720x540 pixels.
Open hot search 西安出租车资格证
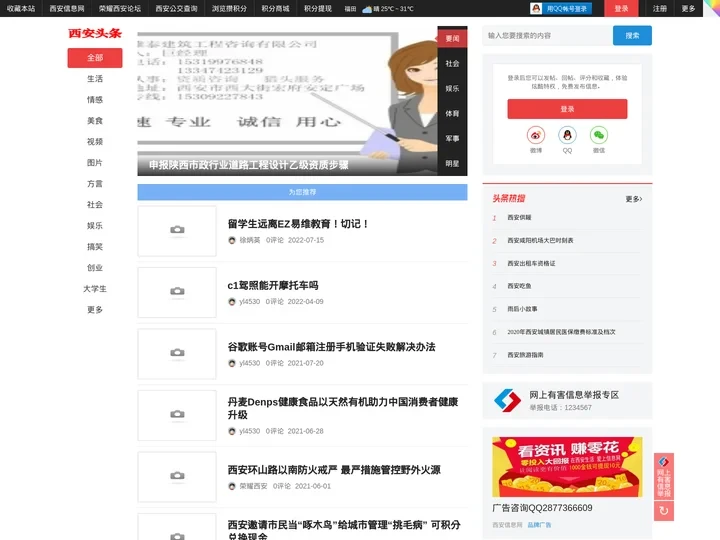point(531,264)
